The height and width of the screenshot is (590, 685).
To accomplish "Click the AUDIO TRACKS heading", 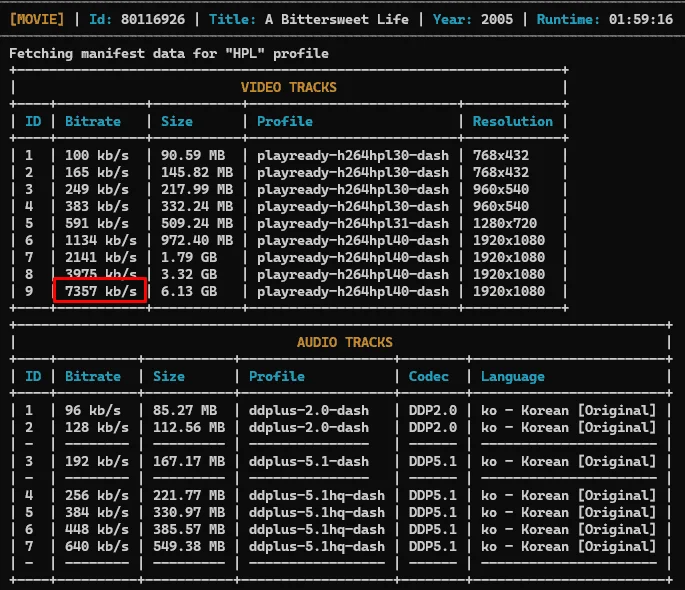I will coord(345,342).
